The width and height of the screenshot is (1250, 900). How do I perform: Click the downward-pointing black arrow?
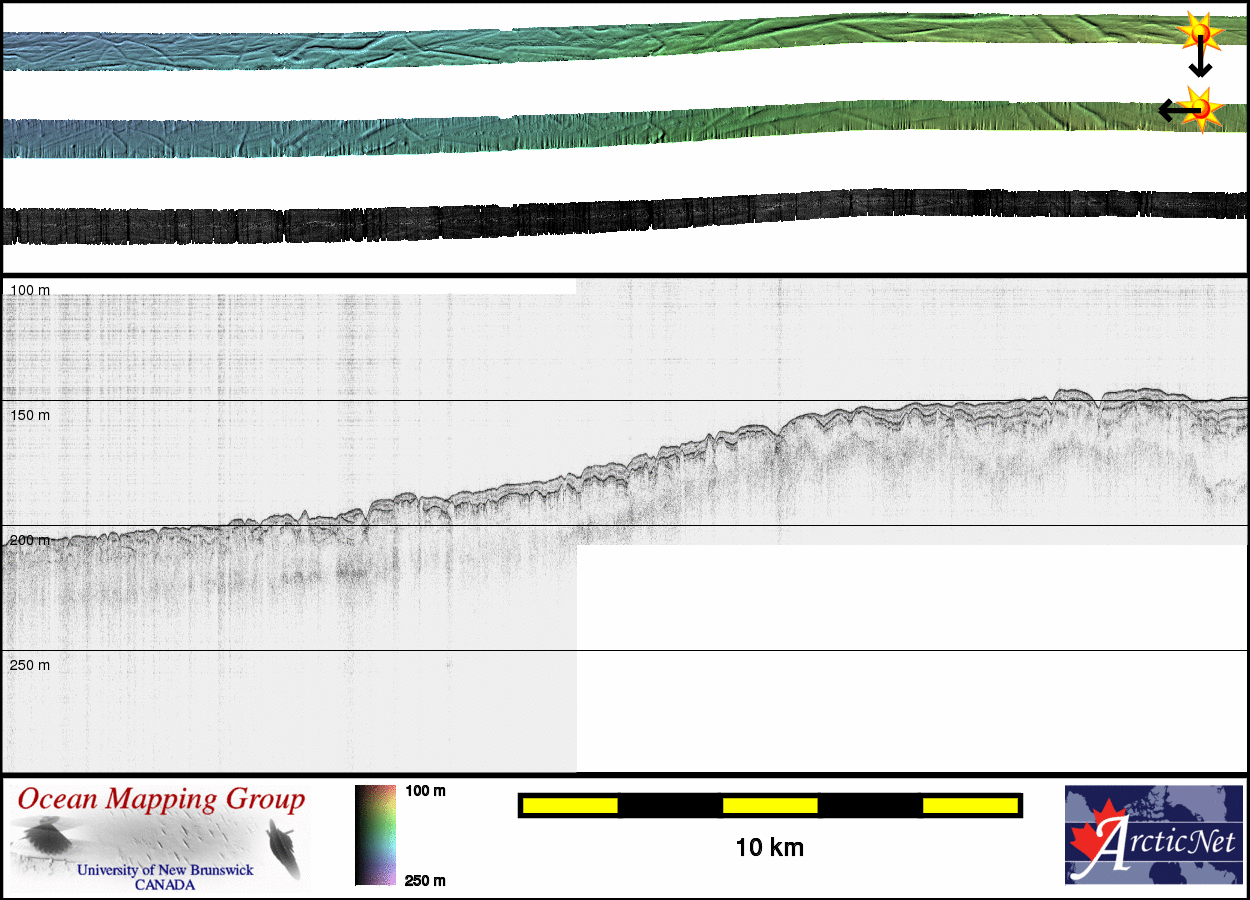click(1200, 65)
